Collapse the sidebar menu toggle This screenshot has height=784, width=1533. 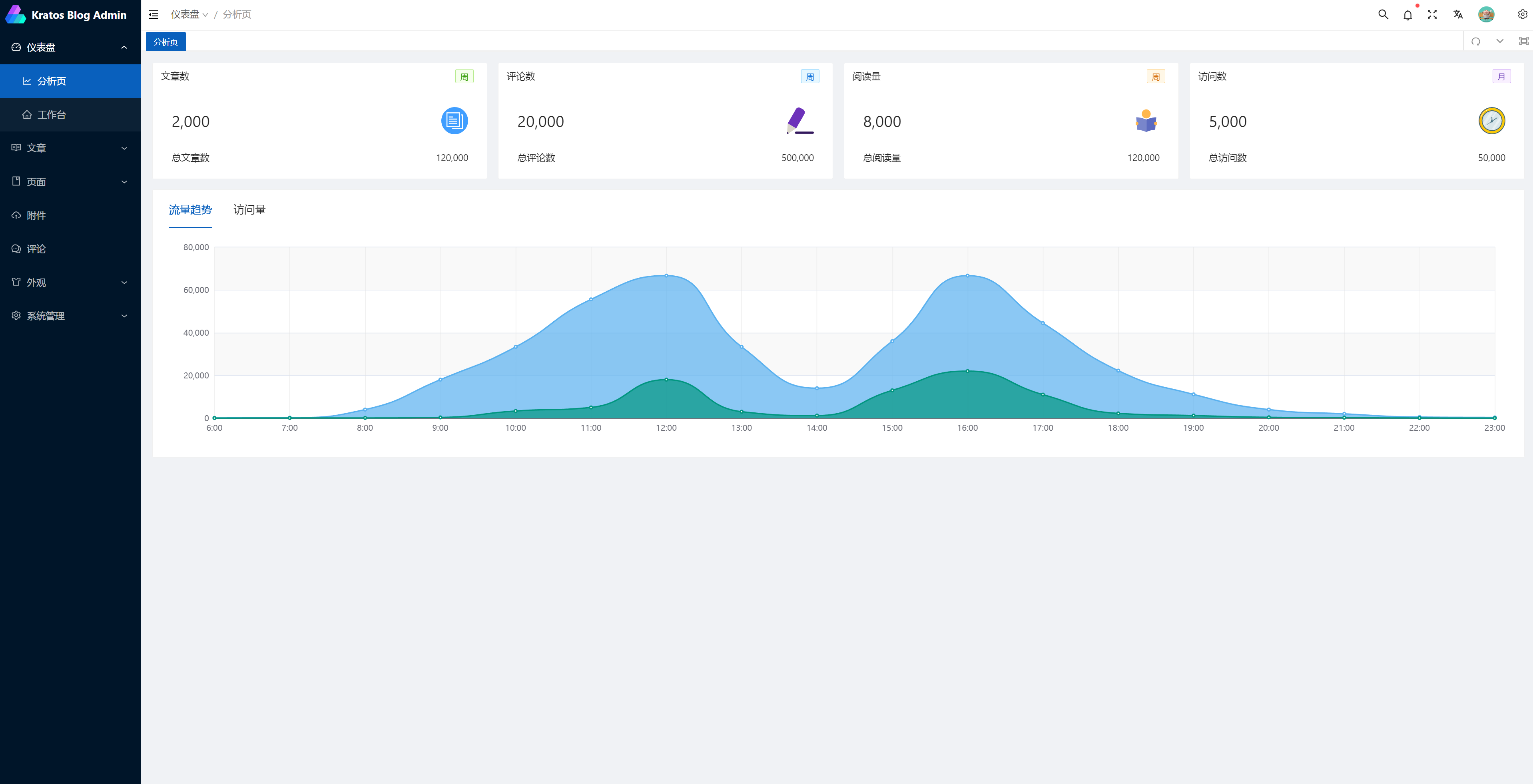153,14
